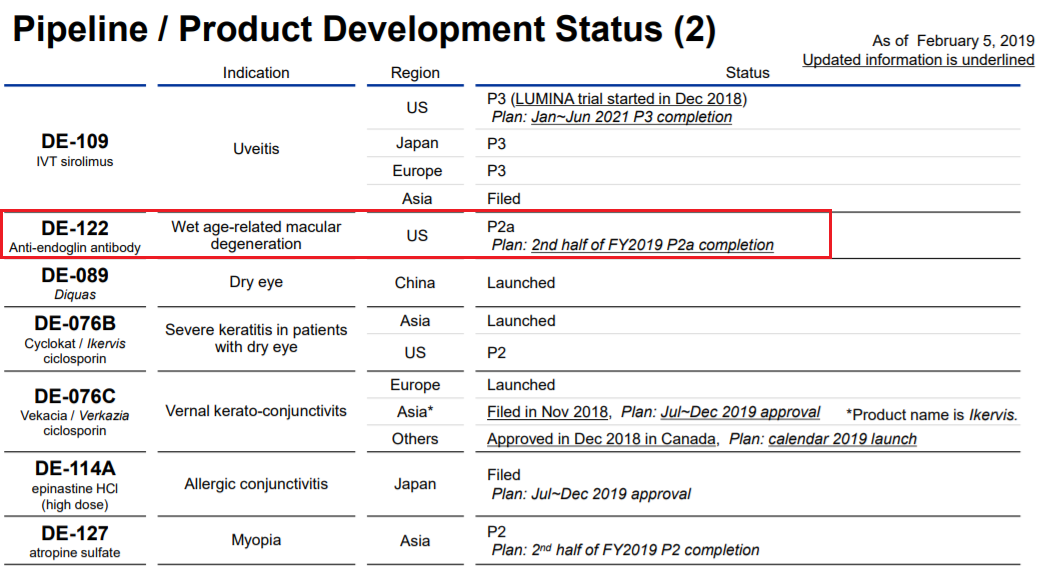1043x570 pixels.
Task: Click the DE-109 product name
Action: point(75,141)
